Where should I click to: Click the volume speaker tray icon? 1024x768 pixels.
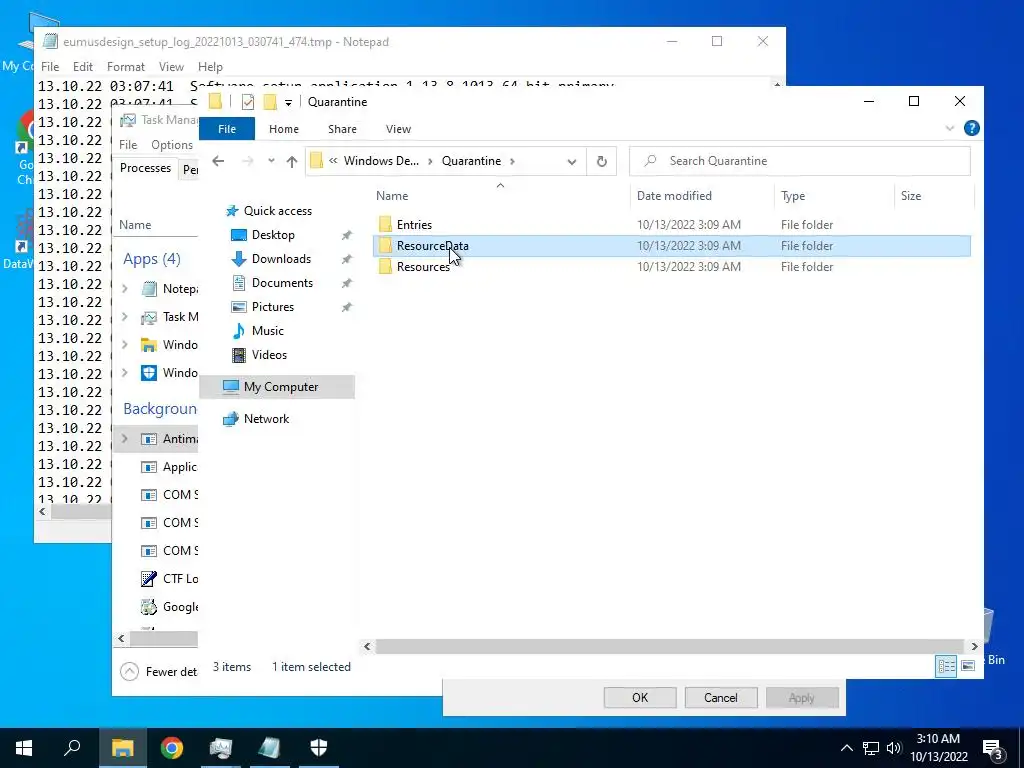click(x=894, y=748)
